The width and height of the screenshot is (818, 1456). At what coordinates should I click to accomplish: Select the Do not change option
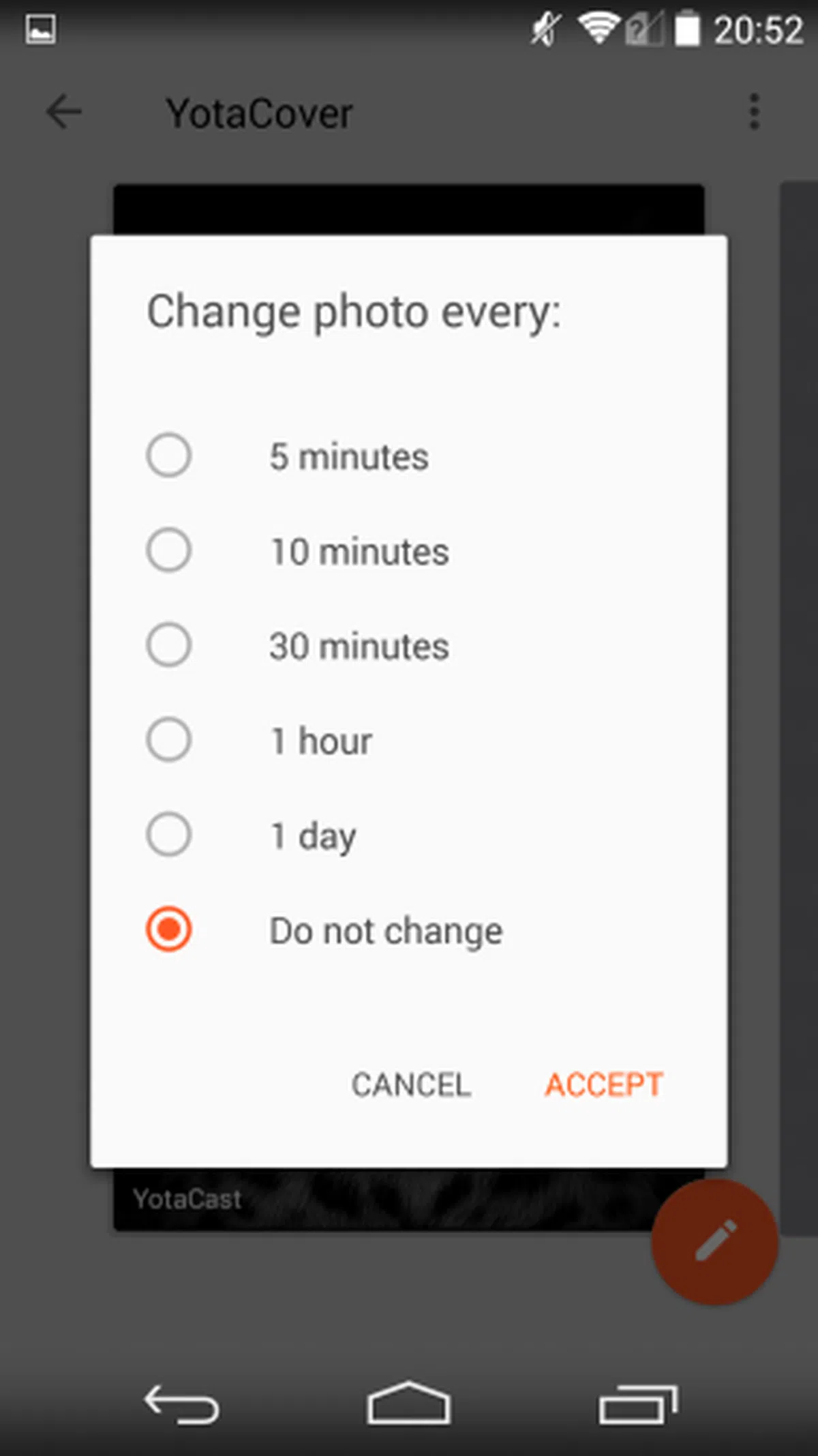click(168, 930)
